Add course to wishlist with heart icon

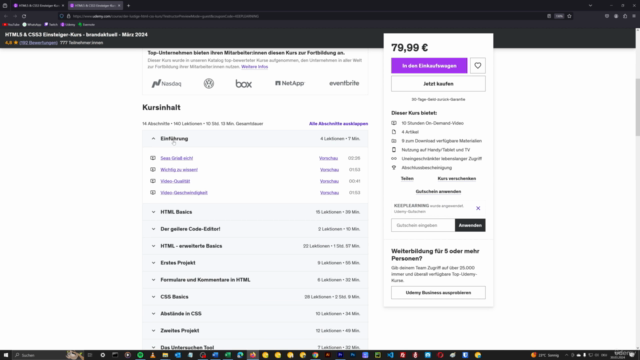(478, 66)
